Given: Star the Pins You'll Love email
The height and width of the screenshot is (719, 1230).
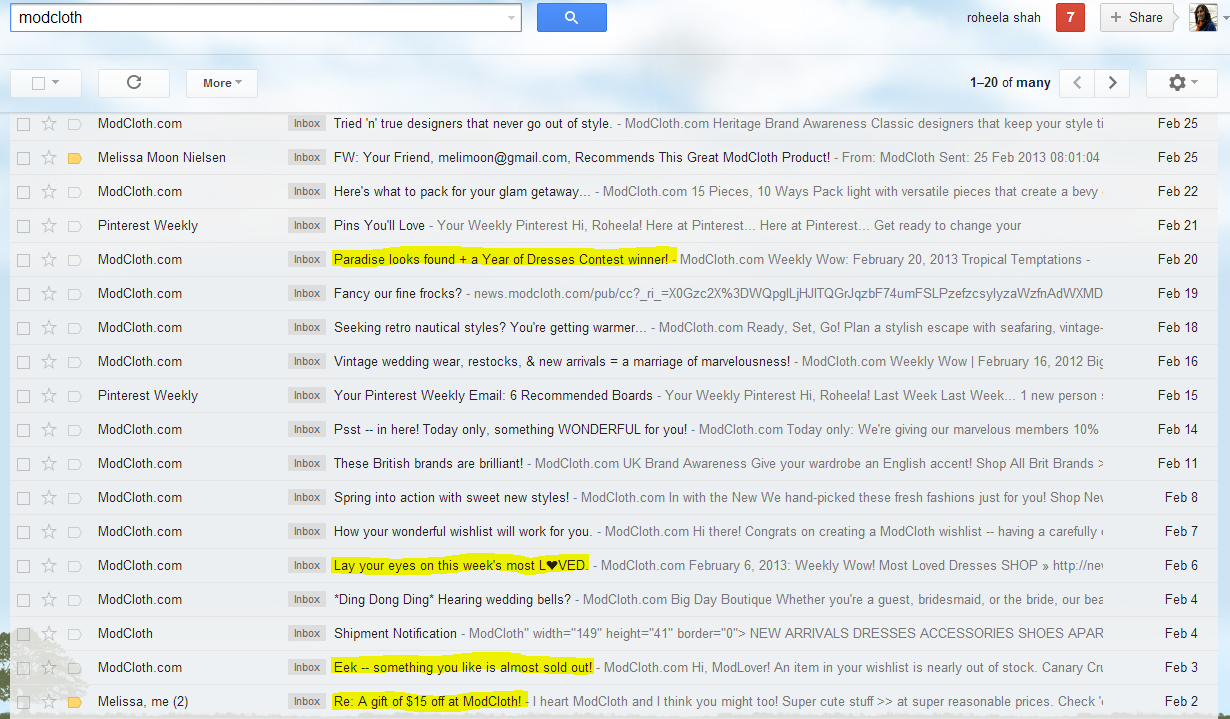Looking at the screenshot, I should pyautogui.click(x=48, y=225).
